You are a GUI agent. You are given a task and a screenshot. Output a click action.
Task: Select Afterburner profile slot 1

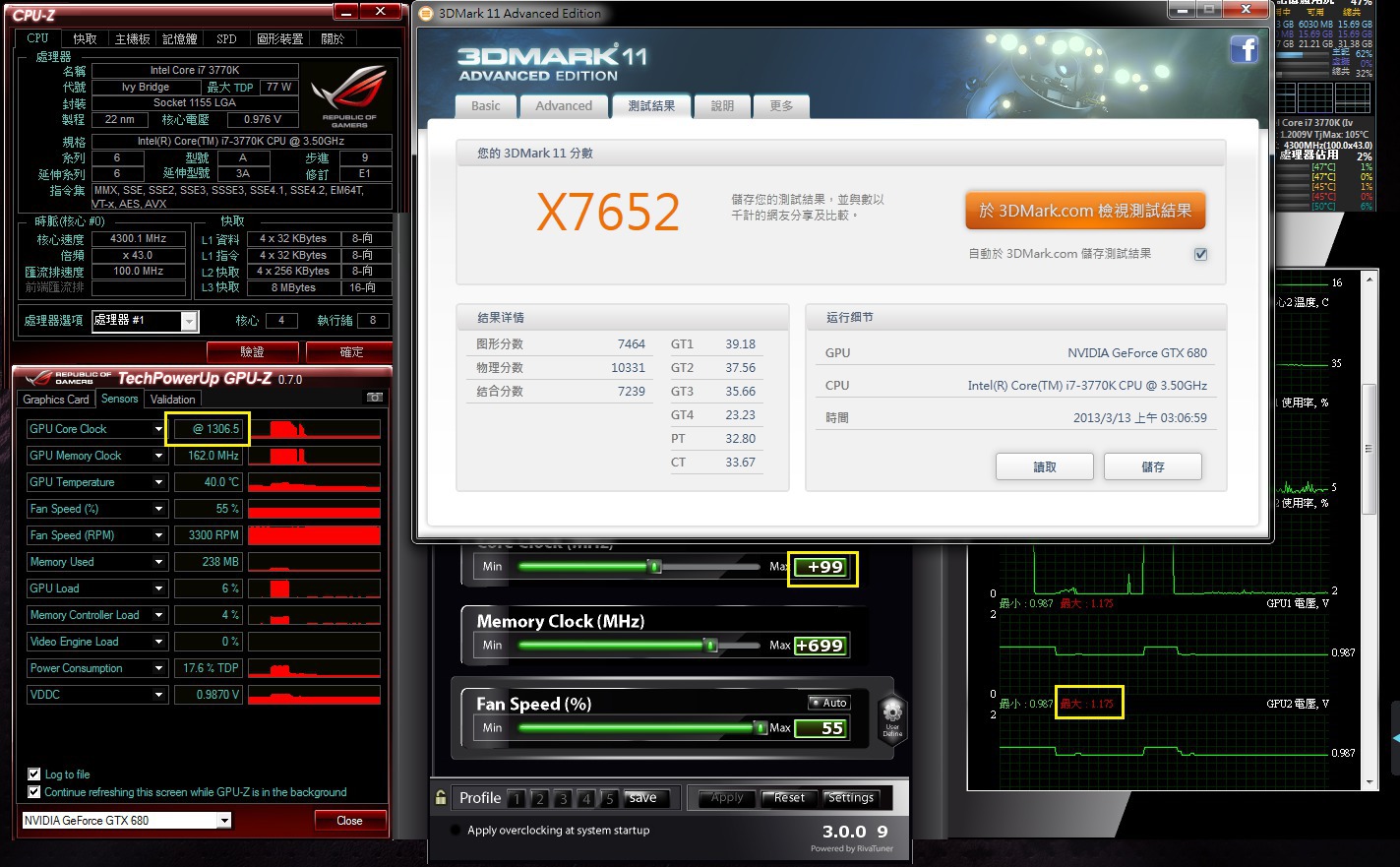516,799
